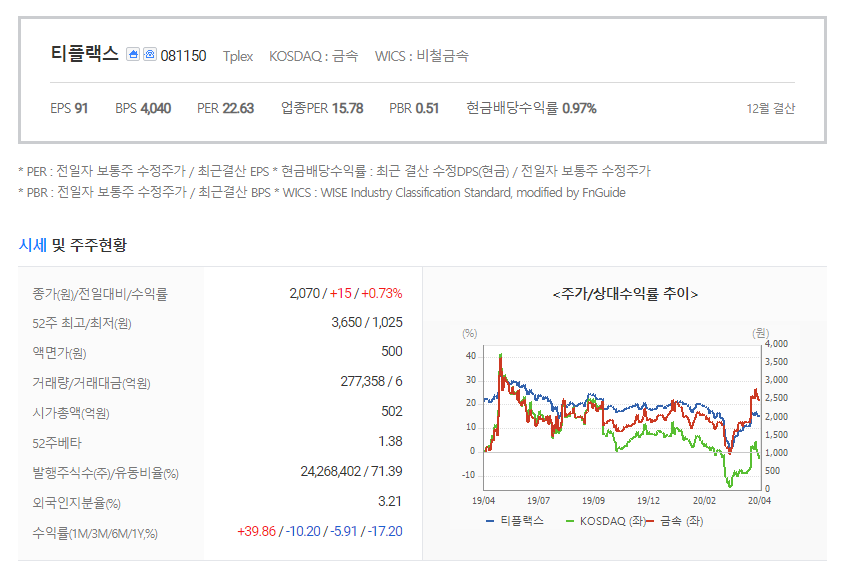845x561 pixels.
Task: Click the 발행주식수(주)/유동비율(%) row label
Action: [x=105, y=474]
